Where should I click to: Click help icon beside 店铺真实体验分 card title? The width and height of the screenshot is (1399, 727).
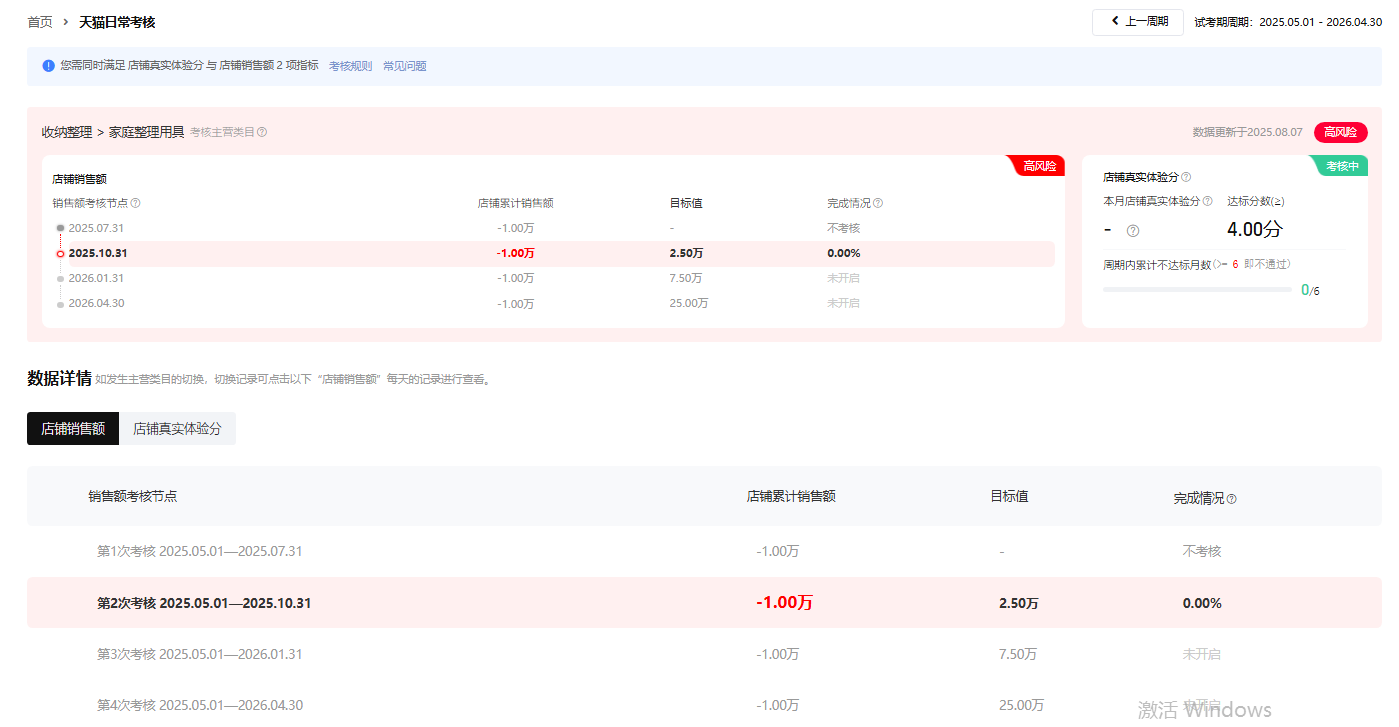click(x=1186, y=177)
